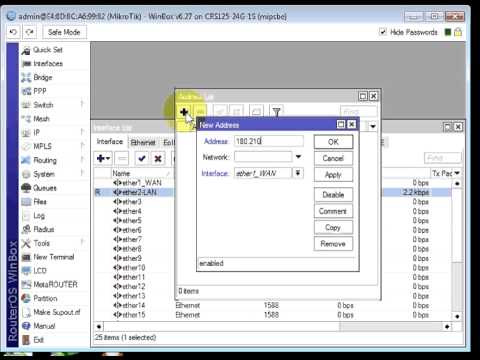This screenshot has height=360, width=480.
Task: Click the filter funnel icon in Address List
Action: tap(276, 112)
